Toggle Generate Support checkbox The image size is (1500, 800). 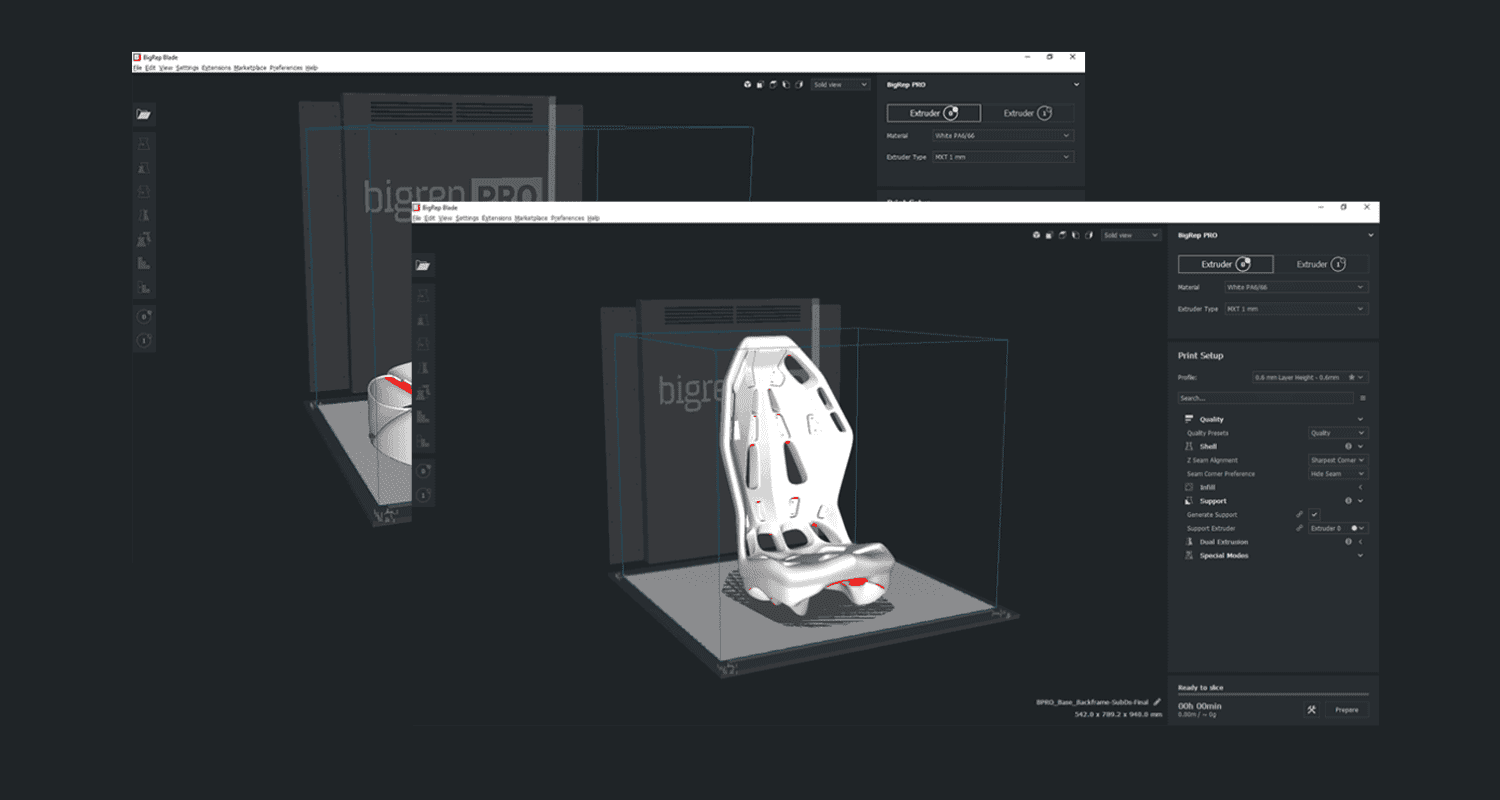pyautogui.click(x=1315, y=514)
